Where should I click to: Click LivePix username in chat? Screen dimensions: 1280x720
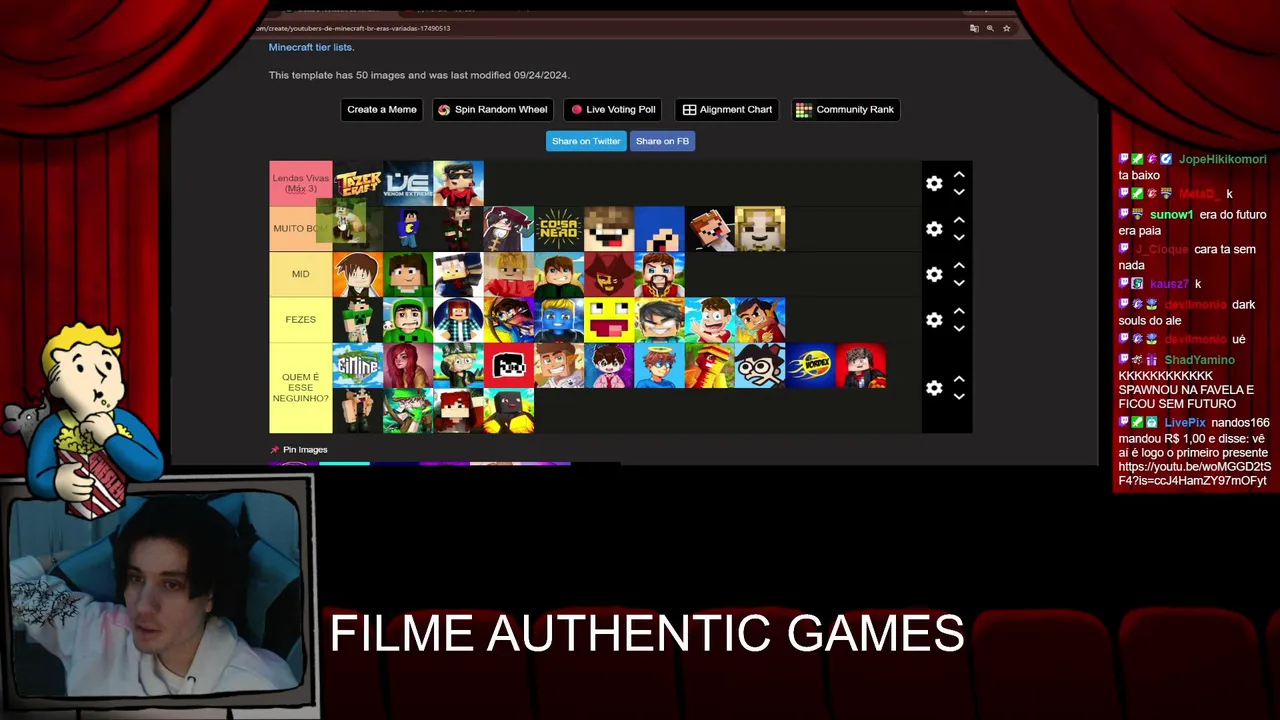[x=1185, y=423]
